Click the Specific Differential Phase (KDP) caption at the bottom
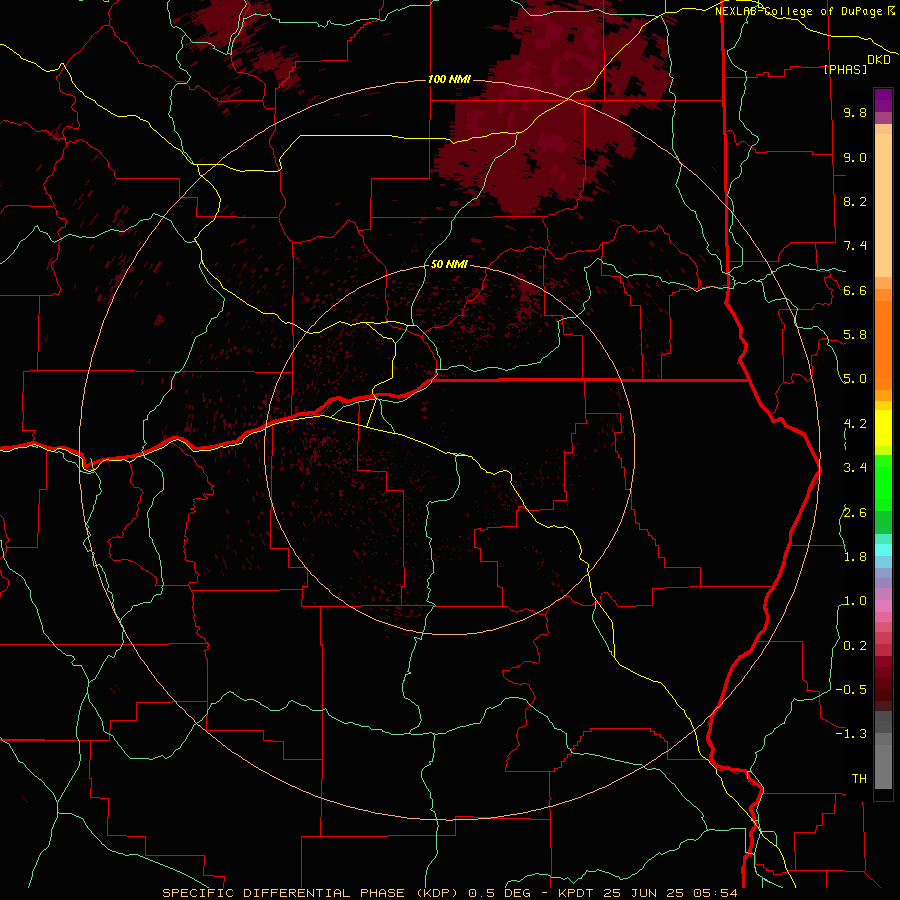 pyautogui.click(x=449, y=893)
